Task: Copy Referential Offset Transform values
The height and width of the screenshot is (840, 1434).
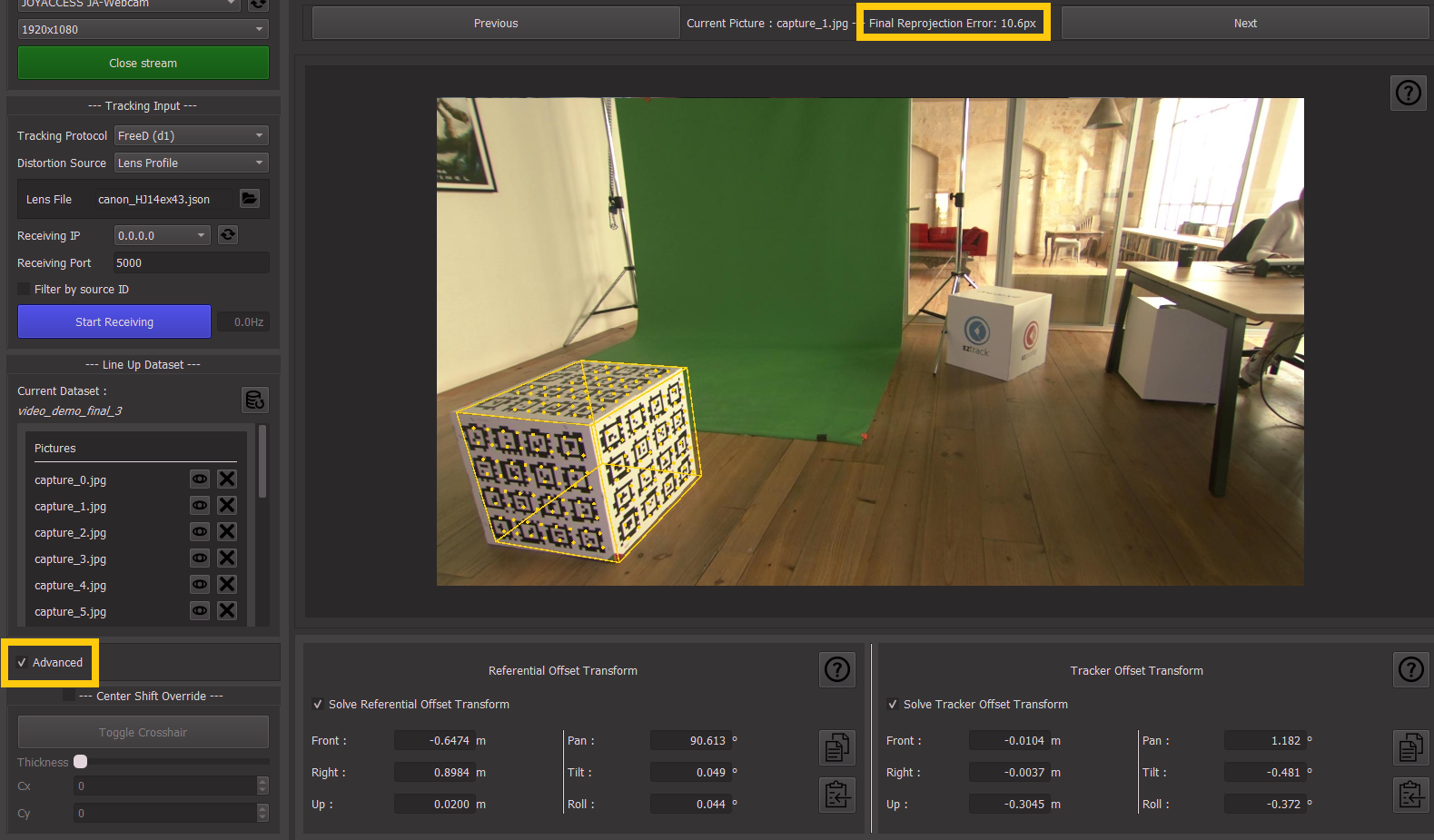Action: tap(836, 748)
